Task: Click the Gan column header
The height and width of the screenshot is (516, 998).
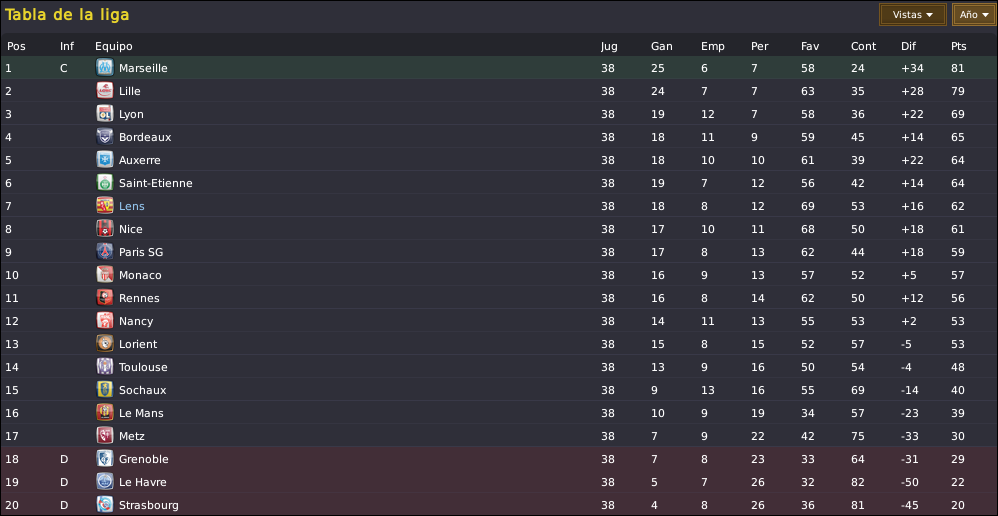Action: pyautogui.click(x=661, y=46)
